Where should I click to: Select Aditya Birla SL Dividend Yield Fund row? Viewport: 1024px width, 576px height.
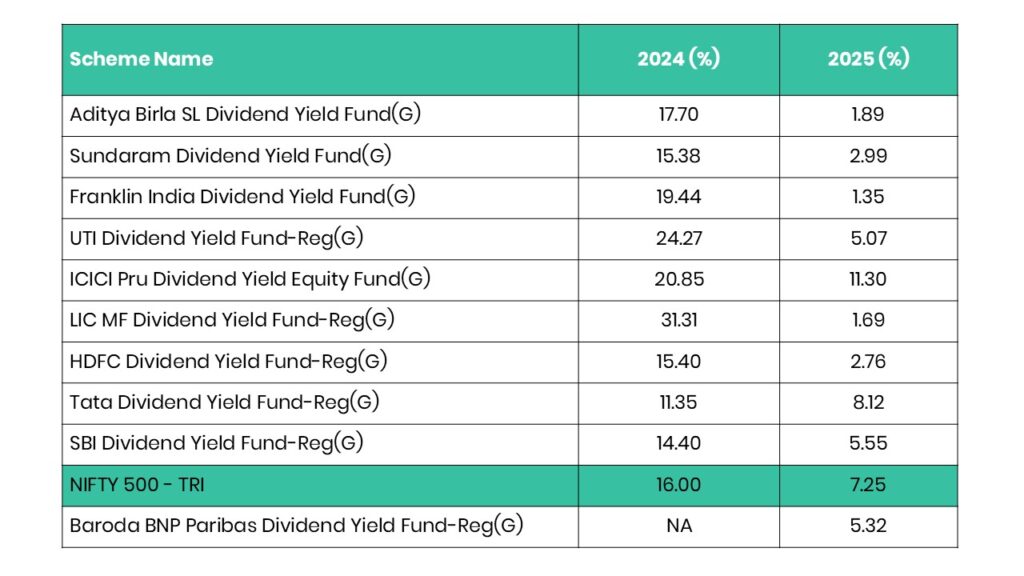245,114
